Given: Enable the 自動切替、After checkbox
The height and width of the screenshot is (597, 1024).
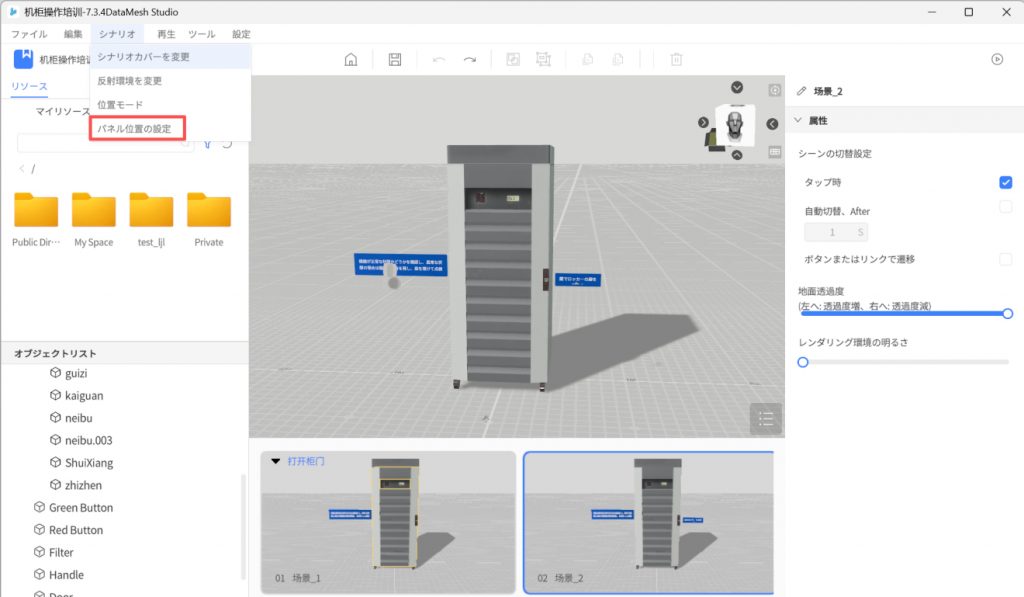Looking at the screenshot, I should coord(1005,207).
